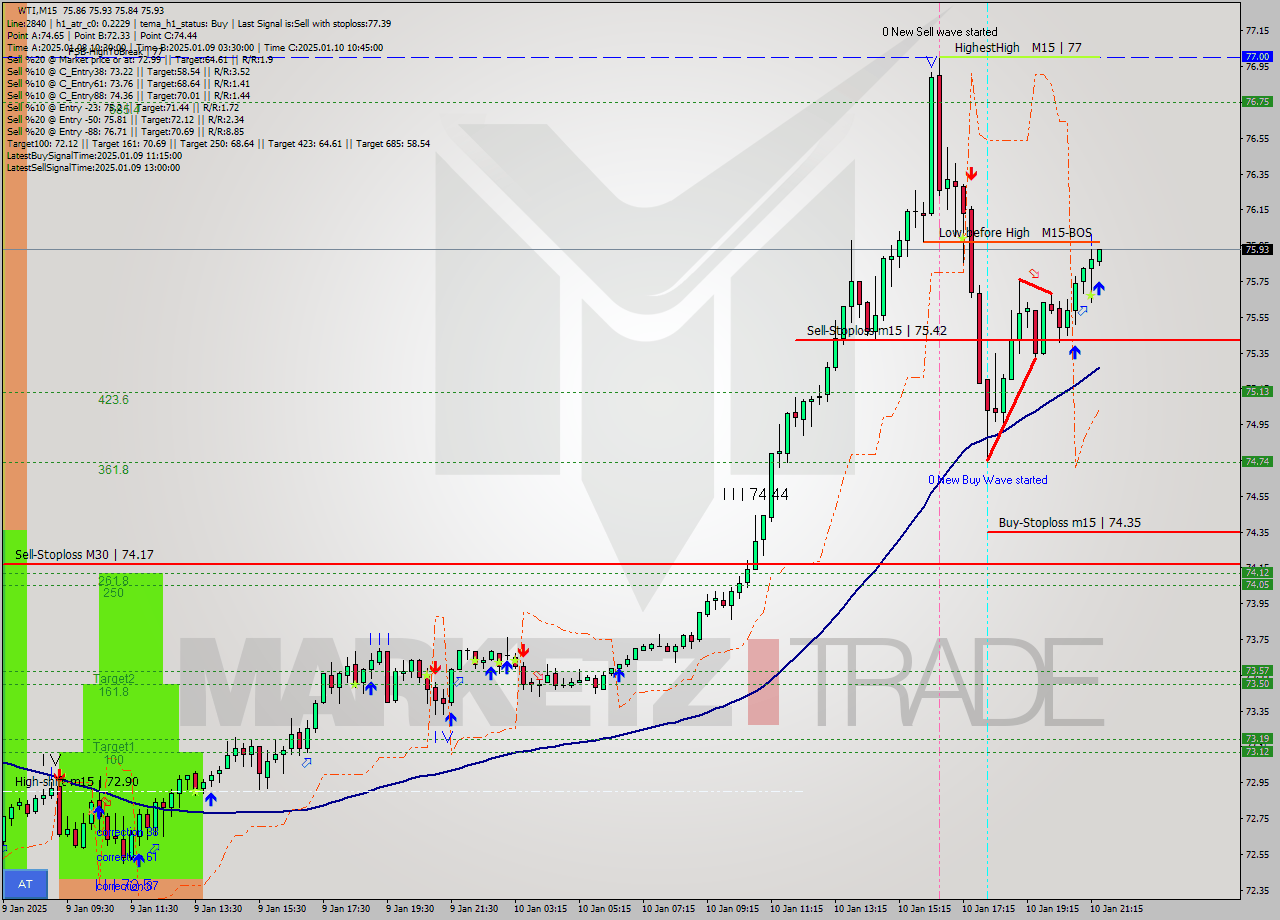Select the '10 Jan 21:15' time axis label

tap(1117, 909)
